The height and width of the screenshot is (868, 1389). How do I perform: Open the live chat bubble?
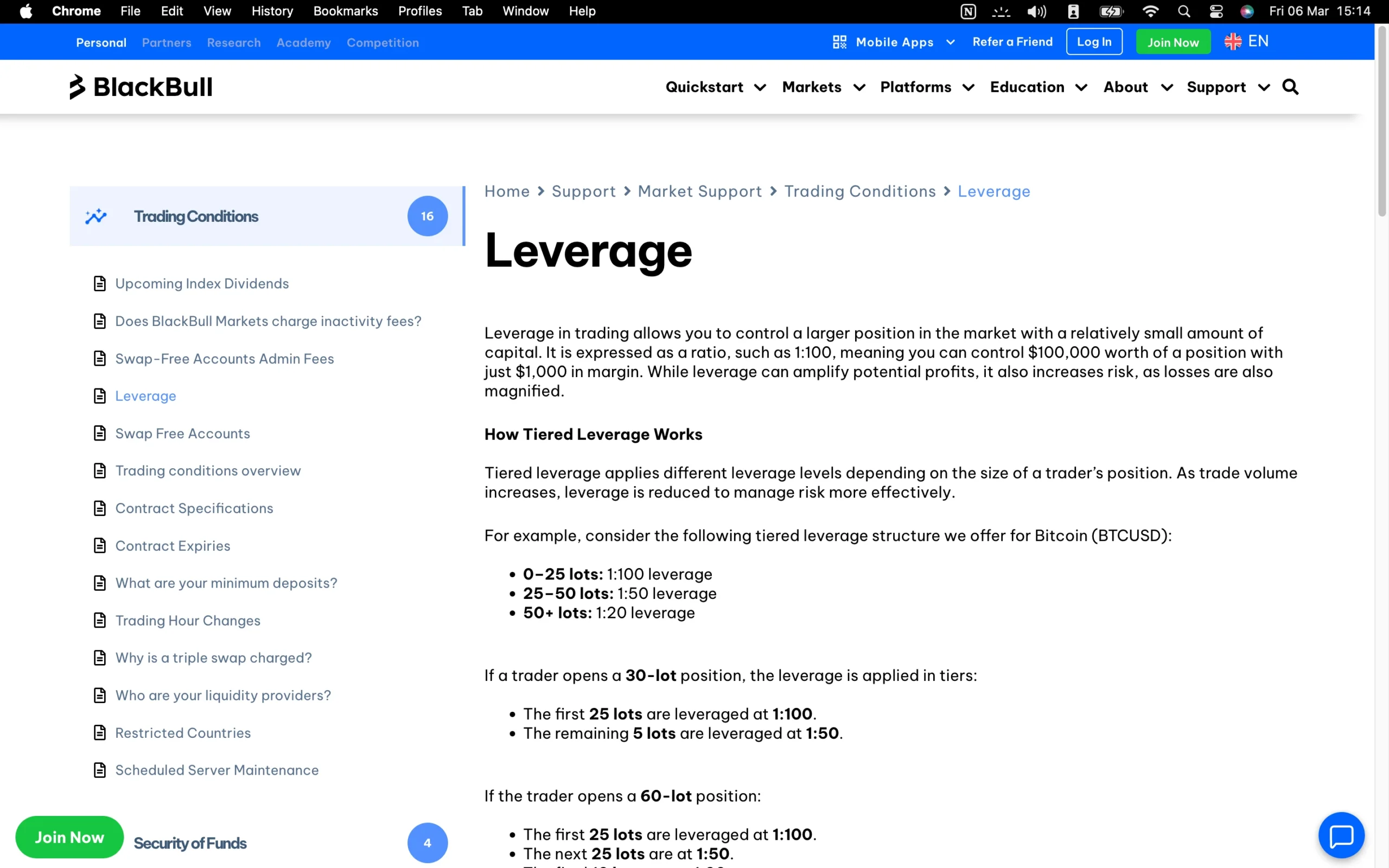coord(1341,835)
